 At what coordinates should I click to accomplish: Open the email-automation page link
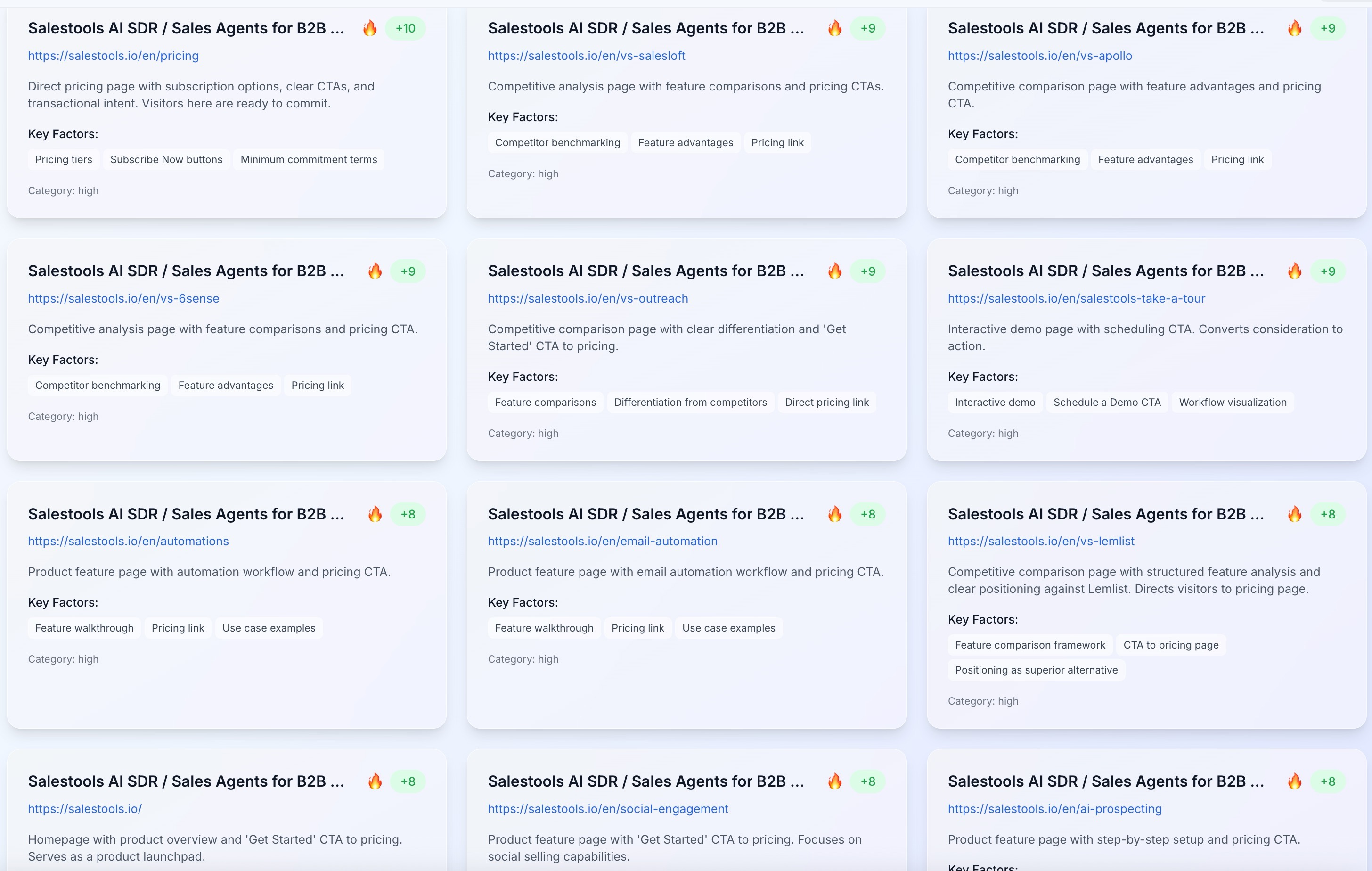(x=602, y=542)
